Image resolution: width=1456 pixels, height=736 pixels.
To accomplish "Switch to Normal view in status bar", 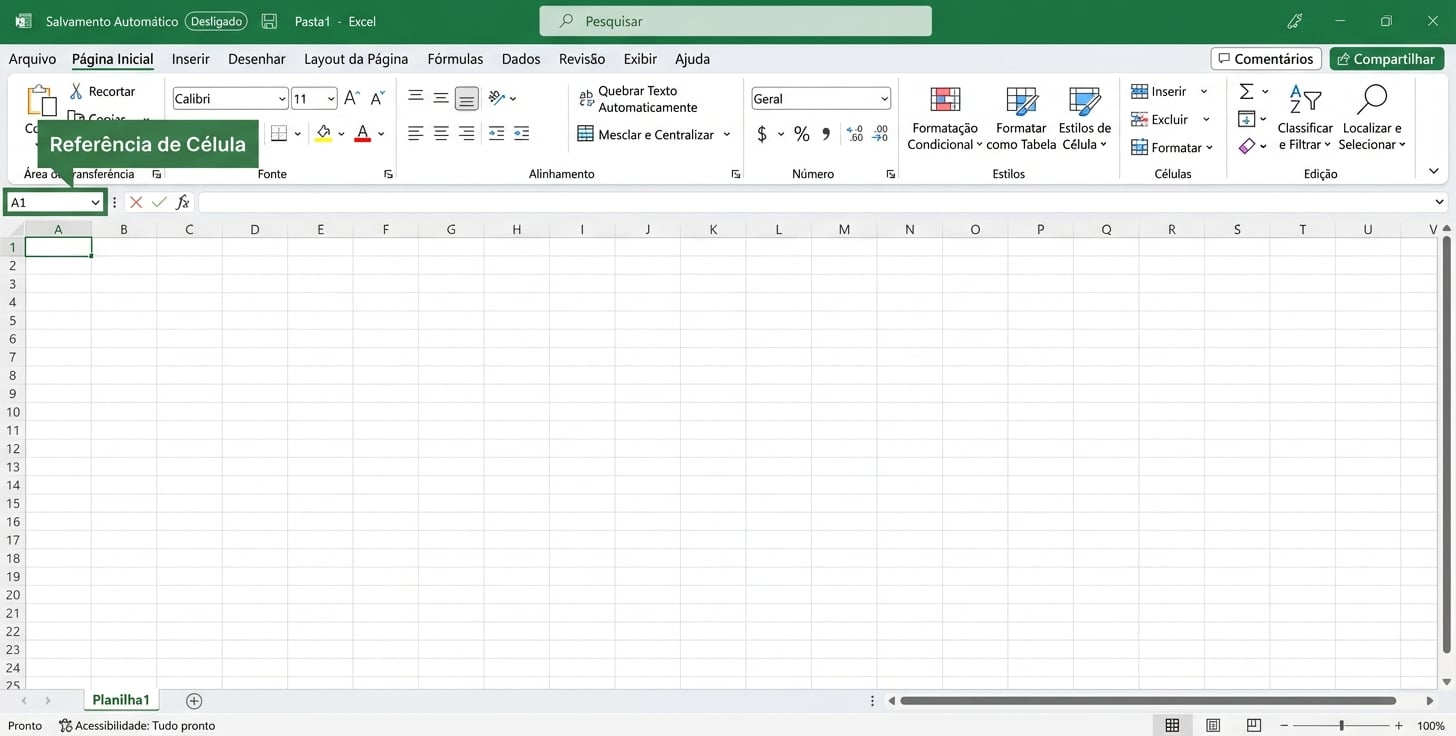I will (x=1172, y=725).
